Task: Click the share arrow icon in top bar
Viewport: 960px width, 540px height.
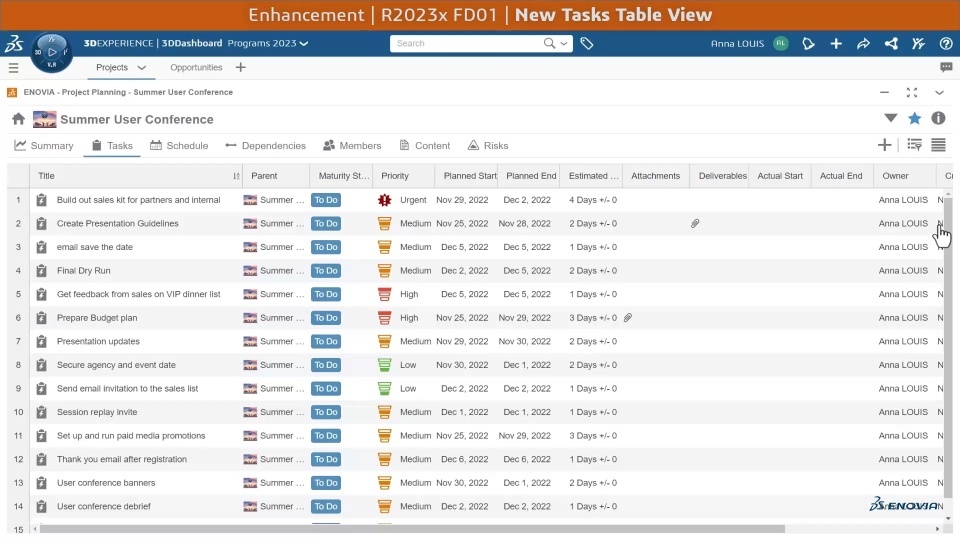Action: point(863,43)
